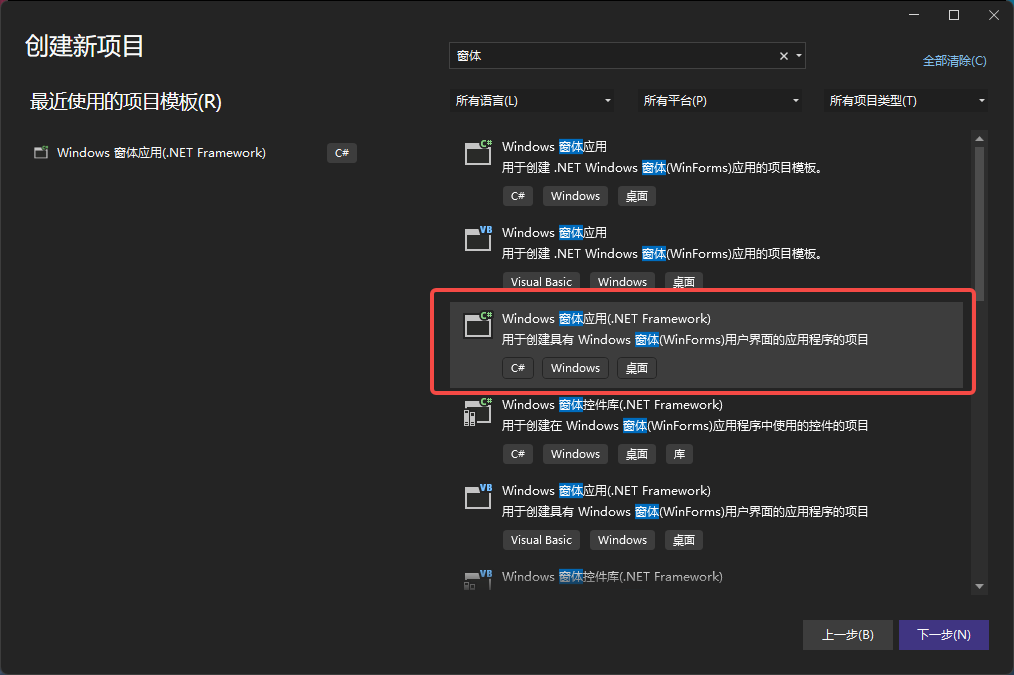Screen dimensions: 1014x675
Task: Click the C# 窗体应用(.NET Framework) template icon
Action: [479, 325]
